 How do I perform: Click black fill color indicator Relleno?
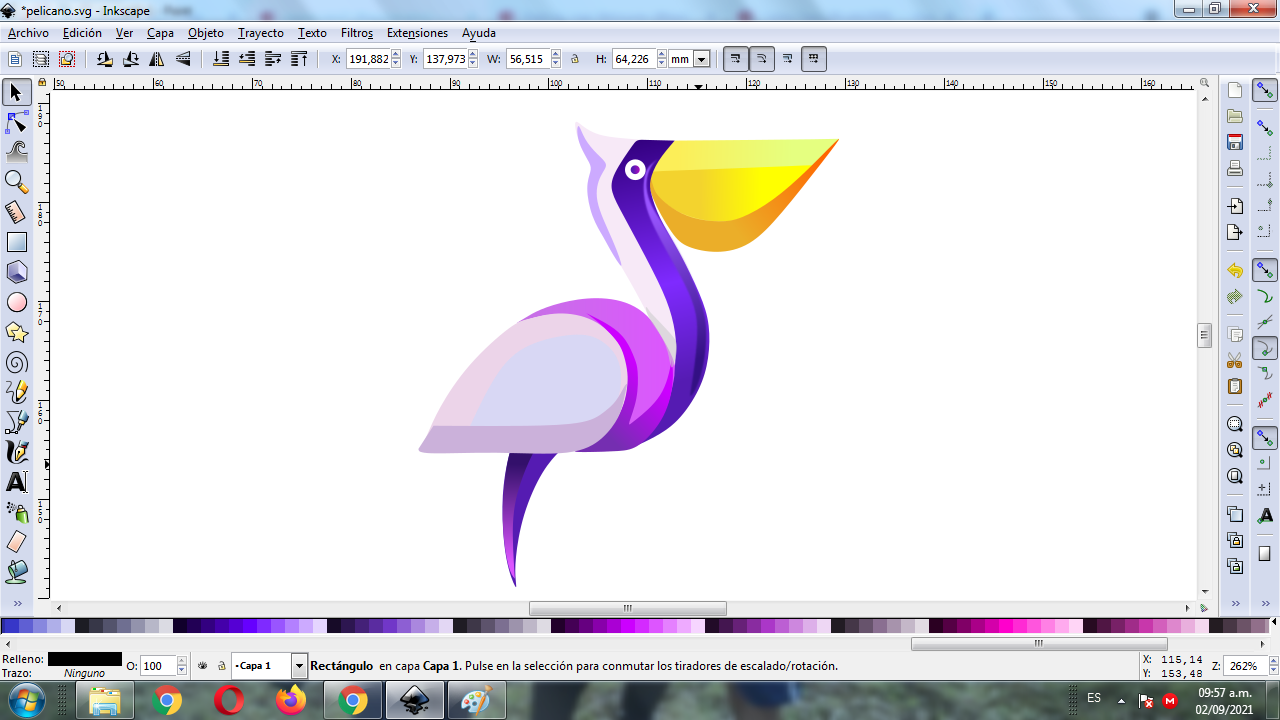85,659
